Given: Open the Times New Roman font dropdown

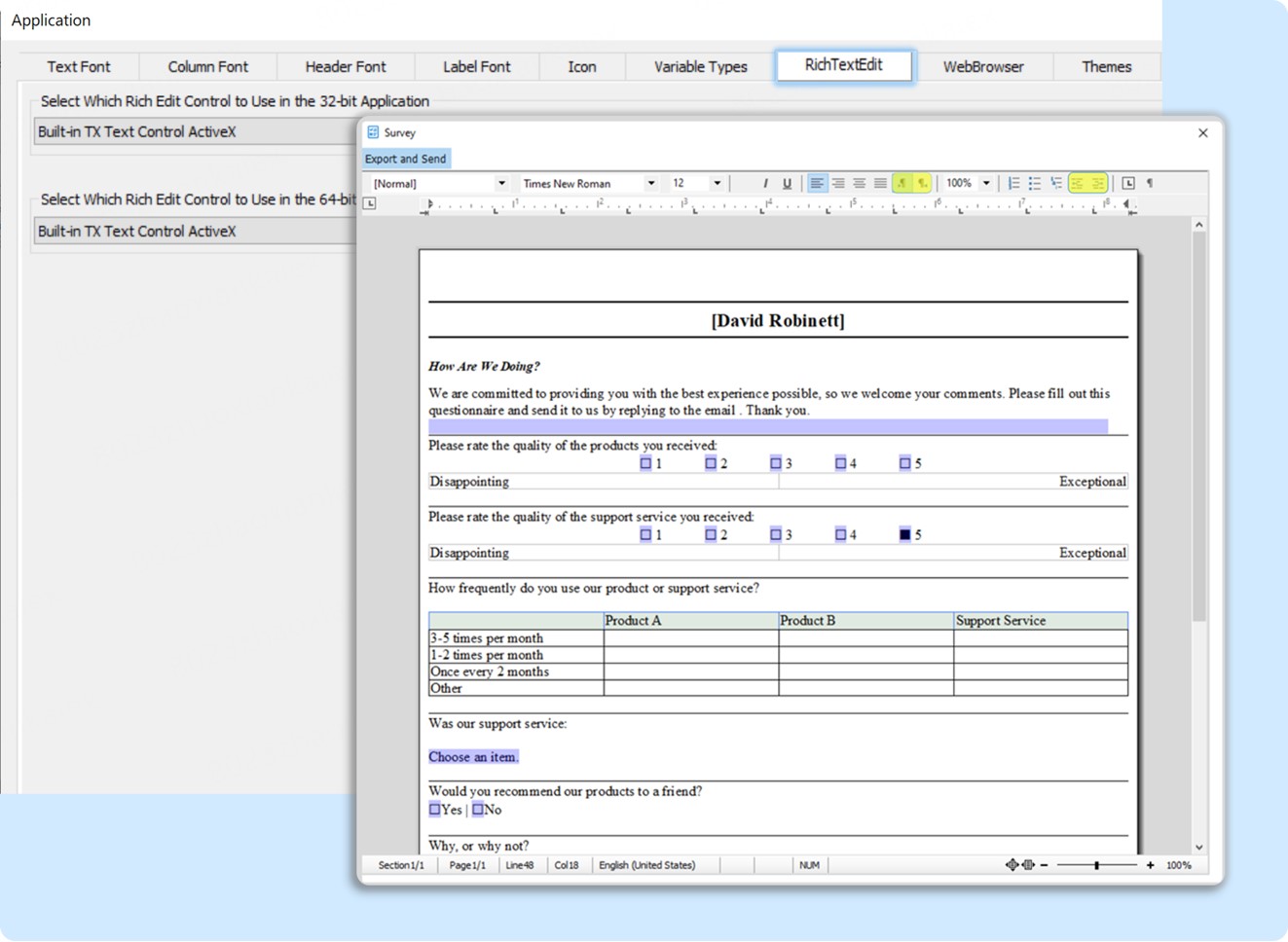Looking at the screenshot, I should (651, 183).
